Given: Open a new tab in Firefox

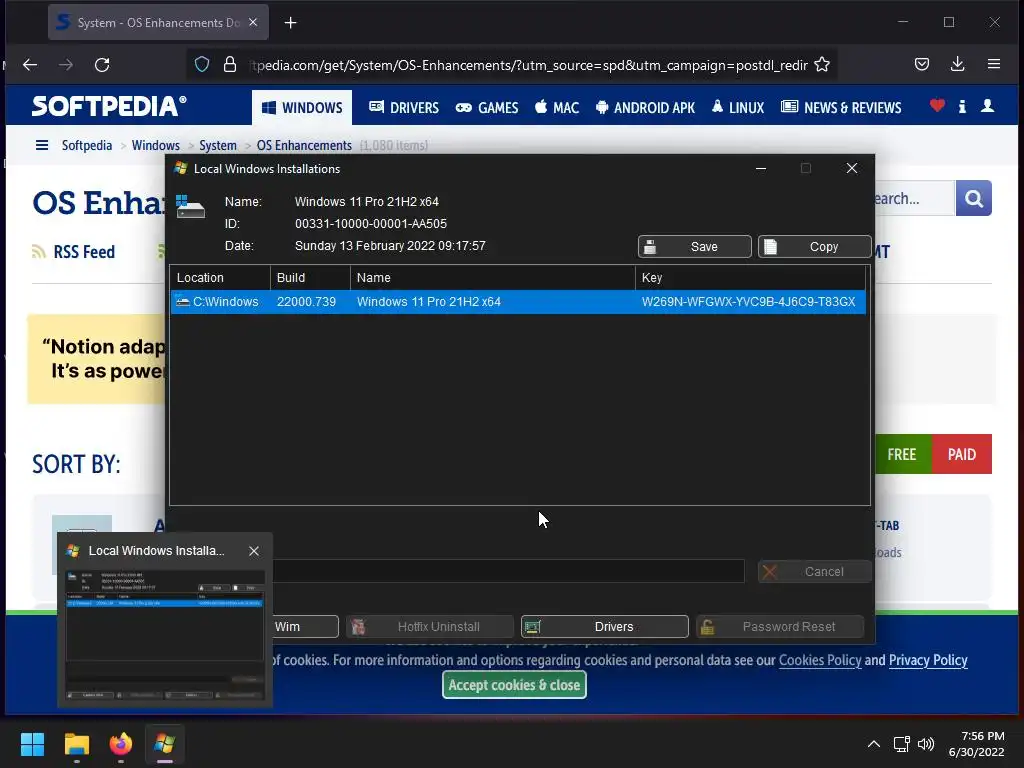Looking at the screenshot, I should click(291, 23).
